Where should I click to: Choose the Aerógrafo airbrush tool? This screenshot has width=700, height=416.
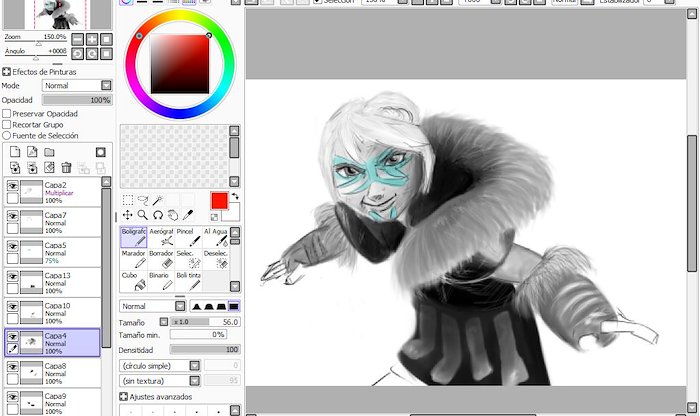click(x=161, y=237)
